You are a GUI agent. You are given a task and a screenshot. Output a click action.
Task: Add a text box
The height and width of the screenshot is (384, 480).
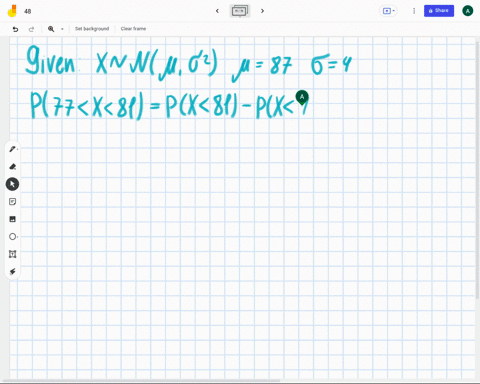coord(12,254)
